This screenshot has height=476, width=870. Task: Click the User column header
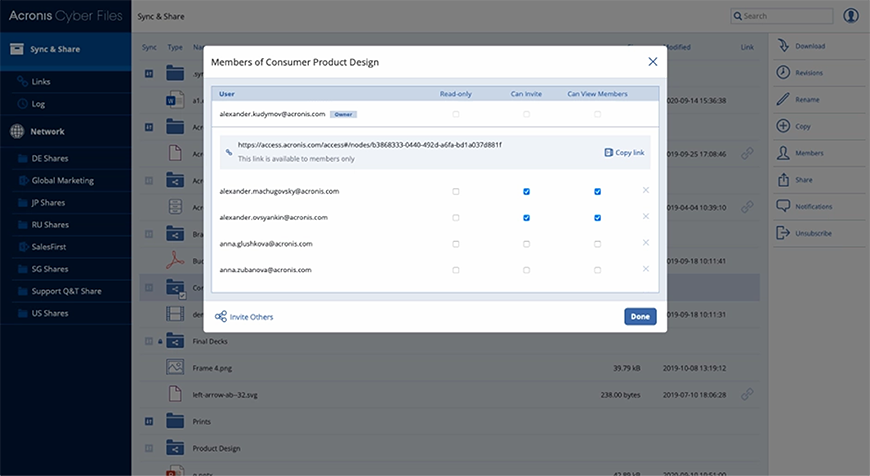[x=226, y=94]
